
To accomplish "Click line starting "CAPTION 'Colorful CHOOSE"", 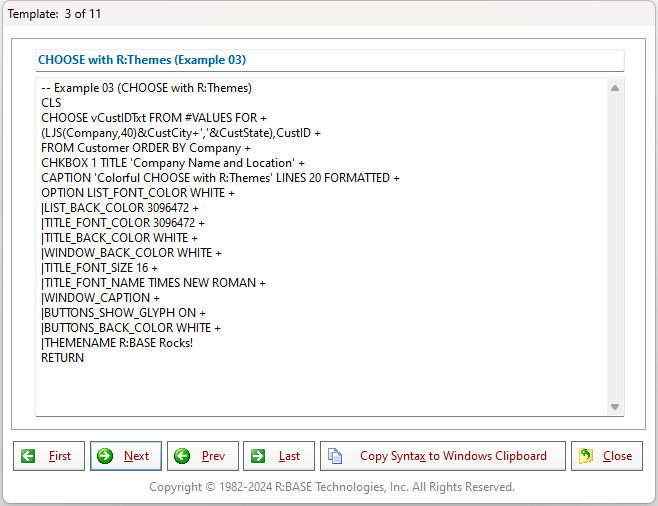I will [x=220, y=178].
